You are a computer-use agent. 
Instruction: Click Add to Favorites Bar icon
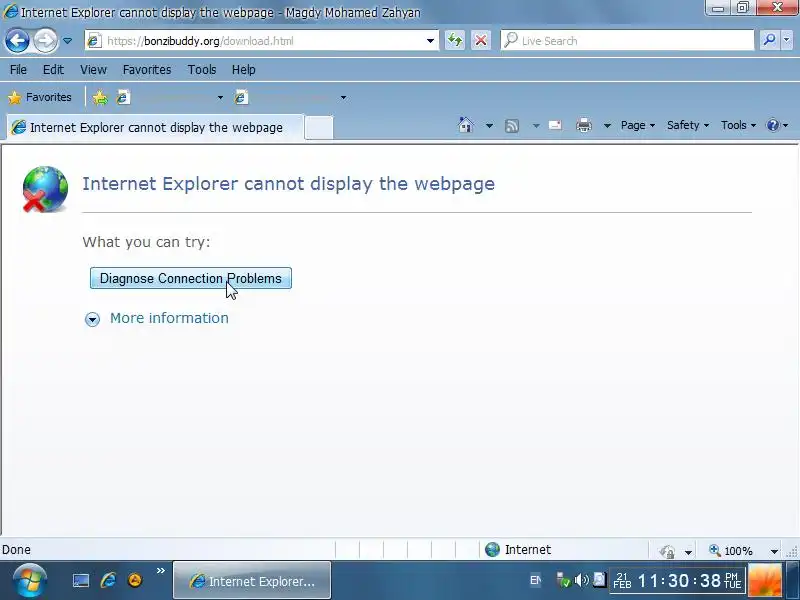[101, 97]
